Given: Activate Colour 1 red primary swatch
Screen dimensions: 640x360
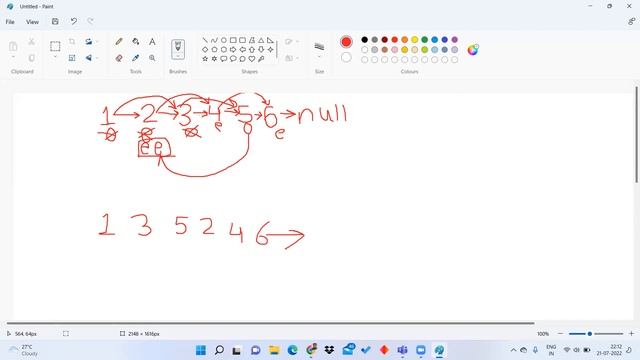Looking at the screenshot, I should [x=346, y=42].
